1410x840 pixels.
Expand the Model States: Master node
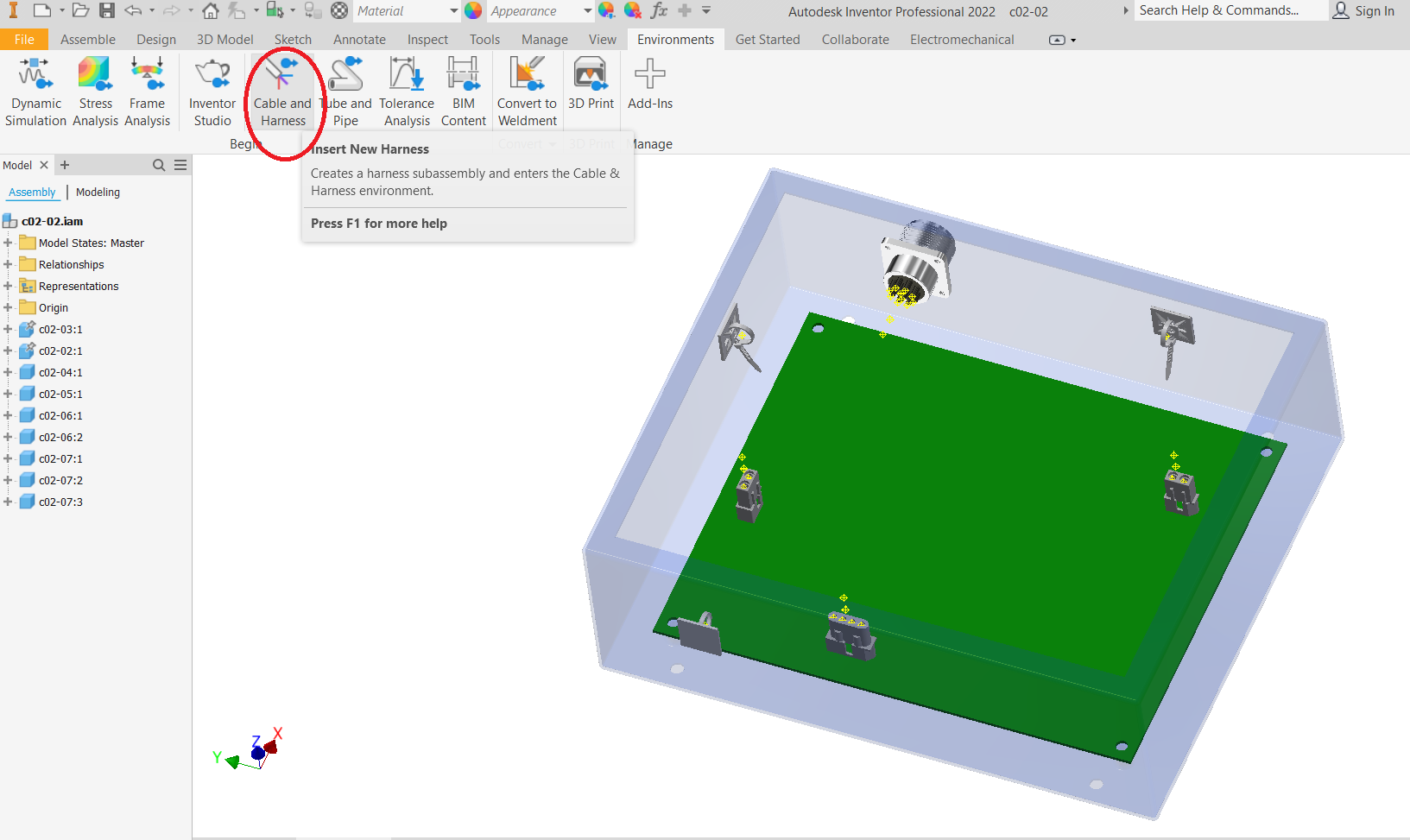coord(8,243)
